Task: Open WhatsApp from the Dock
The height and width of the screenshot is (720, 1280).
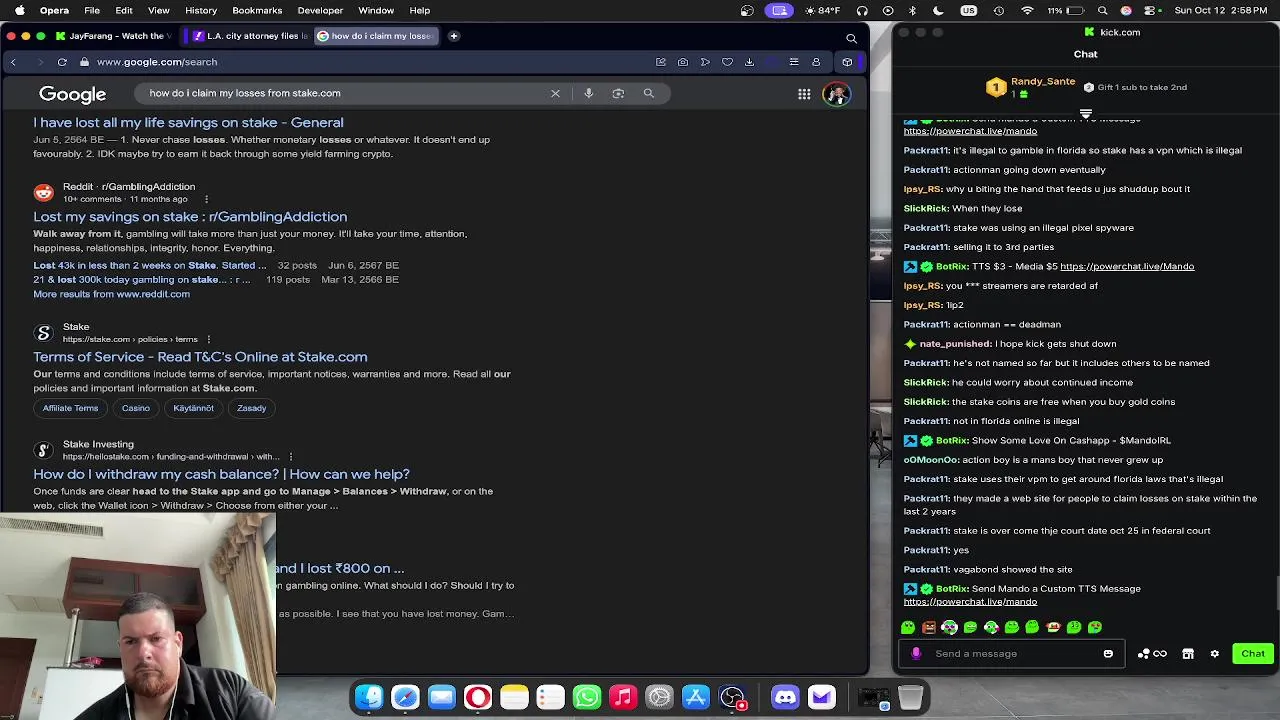Action: point(586,697)
